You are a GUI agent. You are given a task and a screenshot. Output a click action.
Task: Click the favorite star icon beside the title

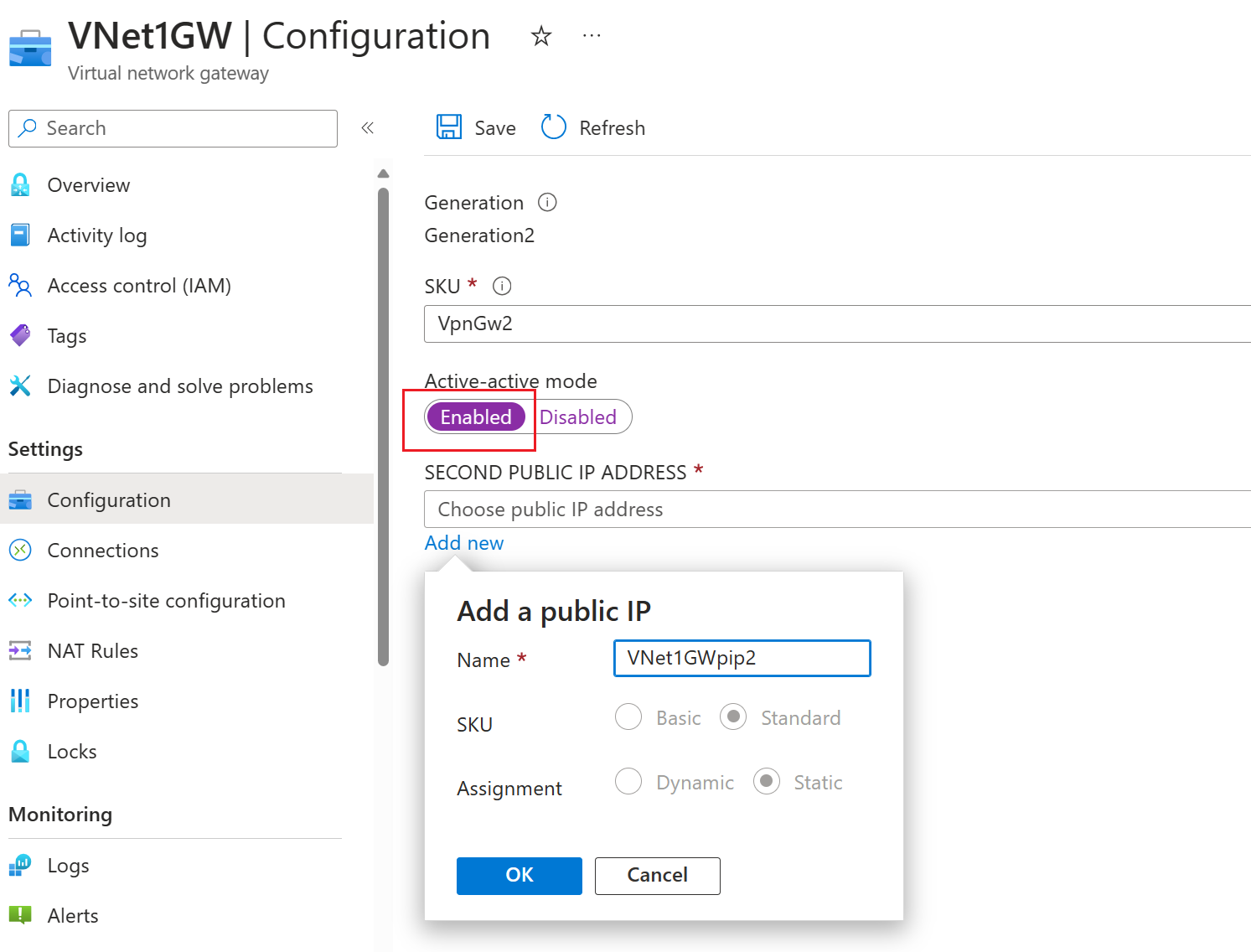pyautogui.click(x=541, y=36)
